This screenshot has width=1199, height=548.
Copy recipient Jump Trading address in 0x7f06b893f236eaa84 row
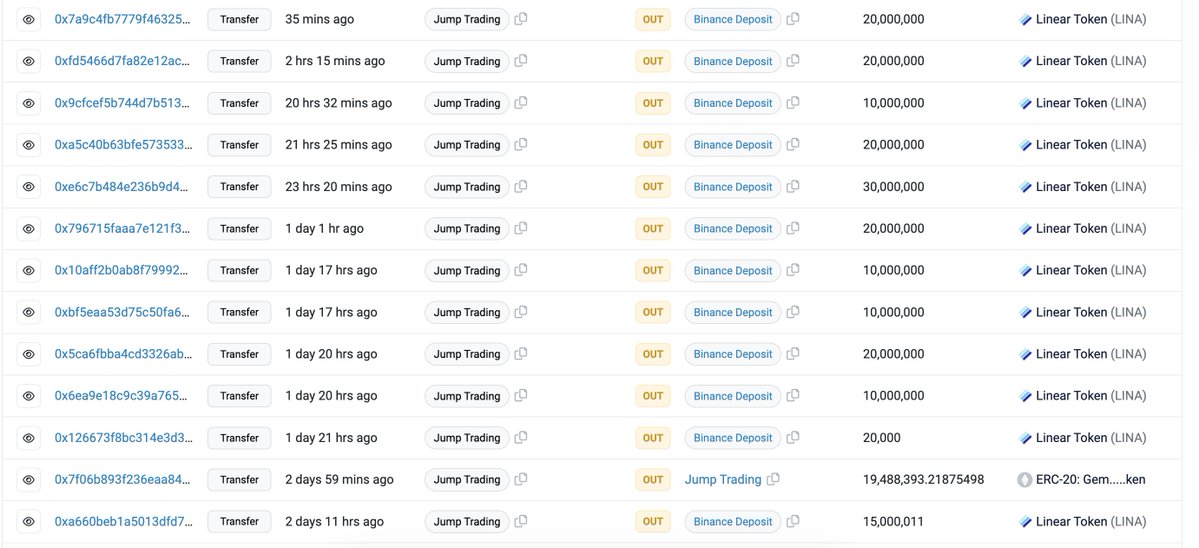click(773, 479)
